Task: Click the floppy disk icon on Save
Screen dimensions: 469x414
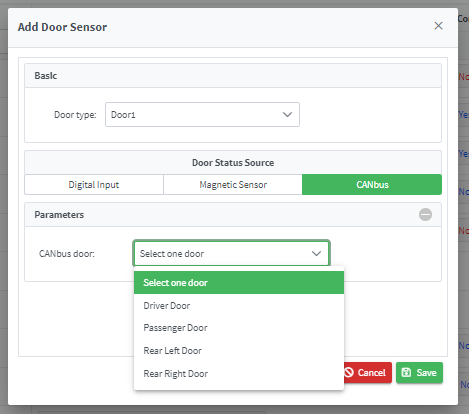Action: (x=406, y=372)
